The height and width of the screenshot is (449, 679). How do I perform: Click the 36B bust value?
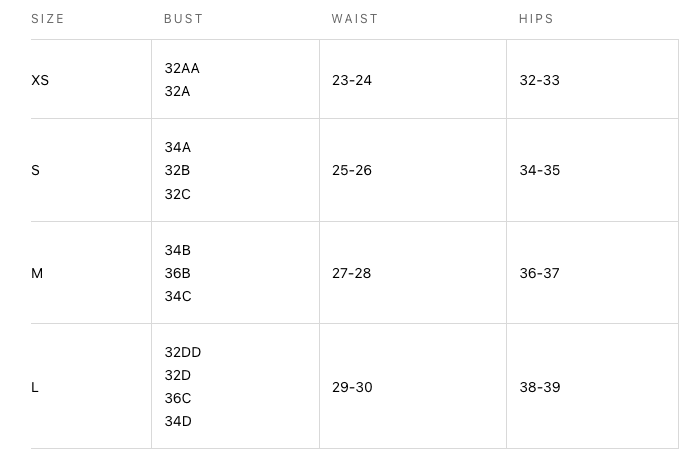(x=178, y=273)
